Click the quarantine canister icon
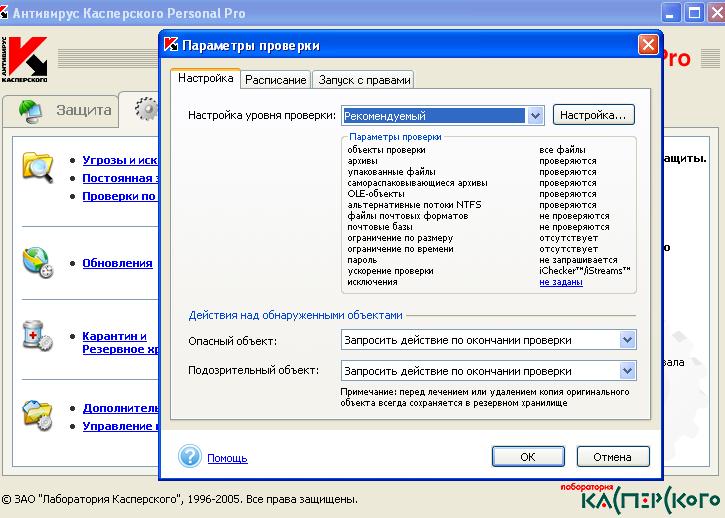This screenshot has width=725, height=518. point(38,335)
